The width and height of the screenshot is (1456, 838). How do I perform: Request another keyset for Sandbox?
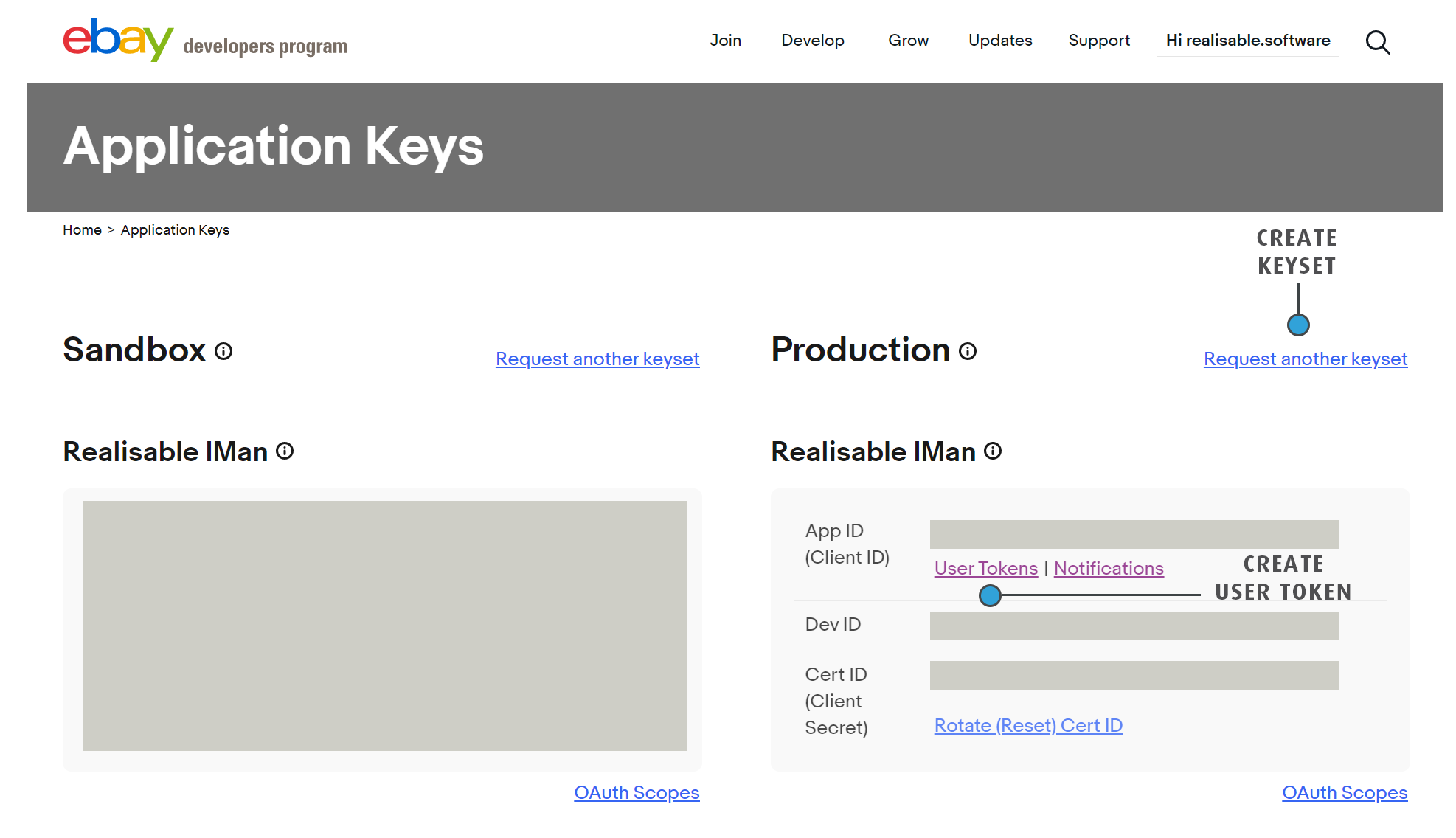[597, 359]
